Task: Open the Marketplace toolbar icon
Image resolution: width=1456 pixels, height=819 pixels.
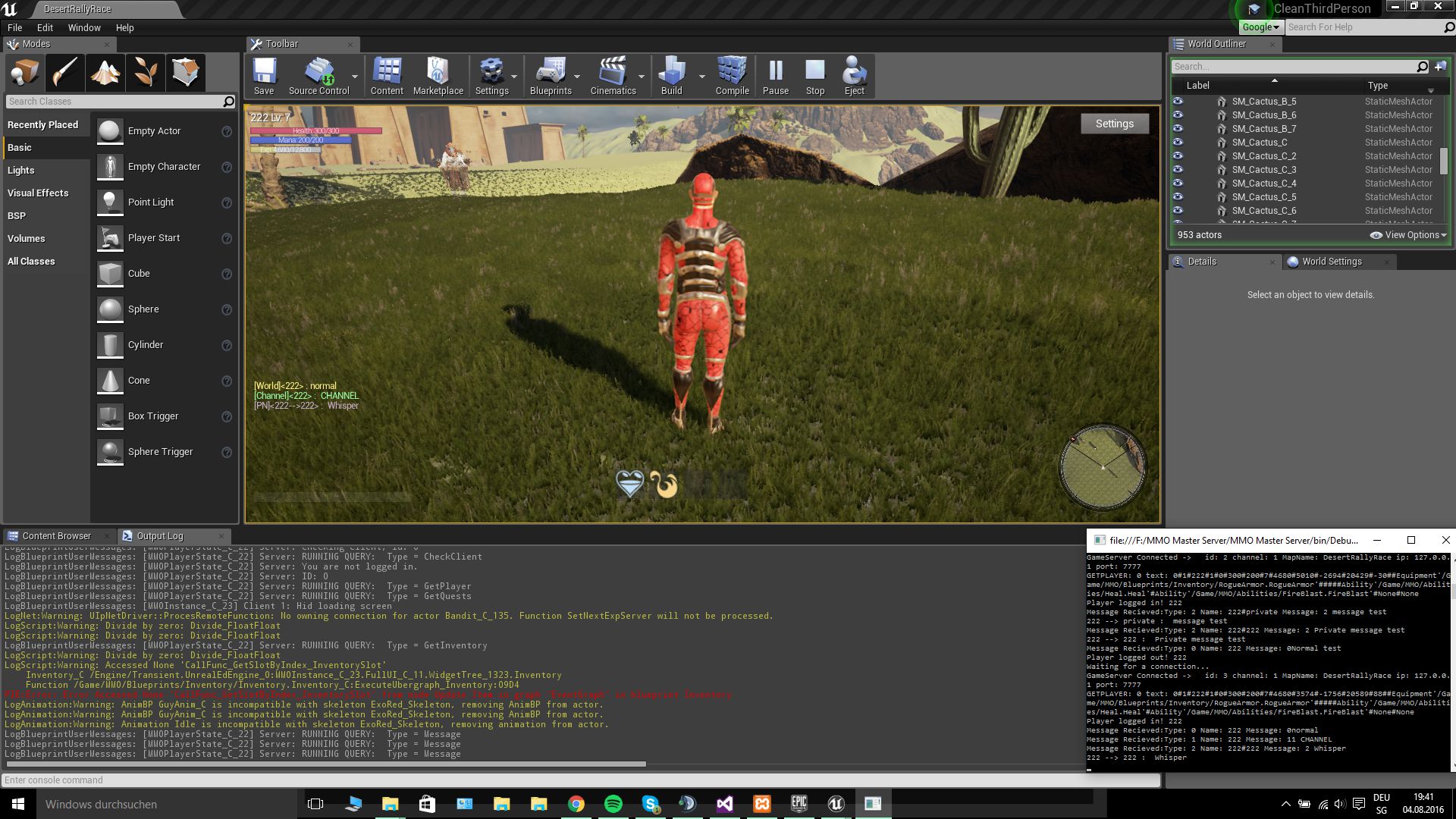Action: tap(438, 75)
